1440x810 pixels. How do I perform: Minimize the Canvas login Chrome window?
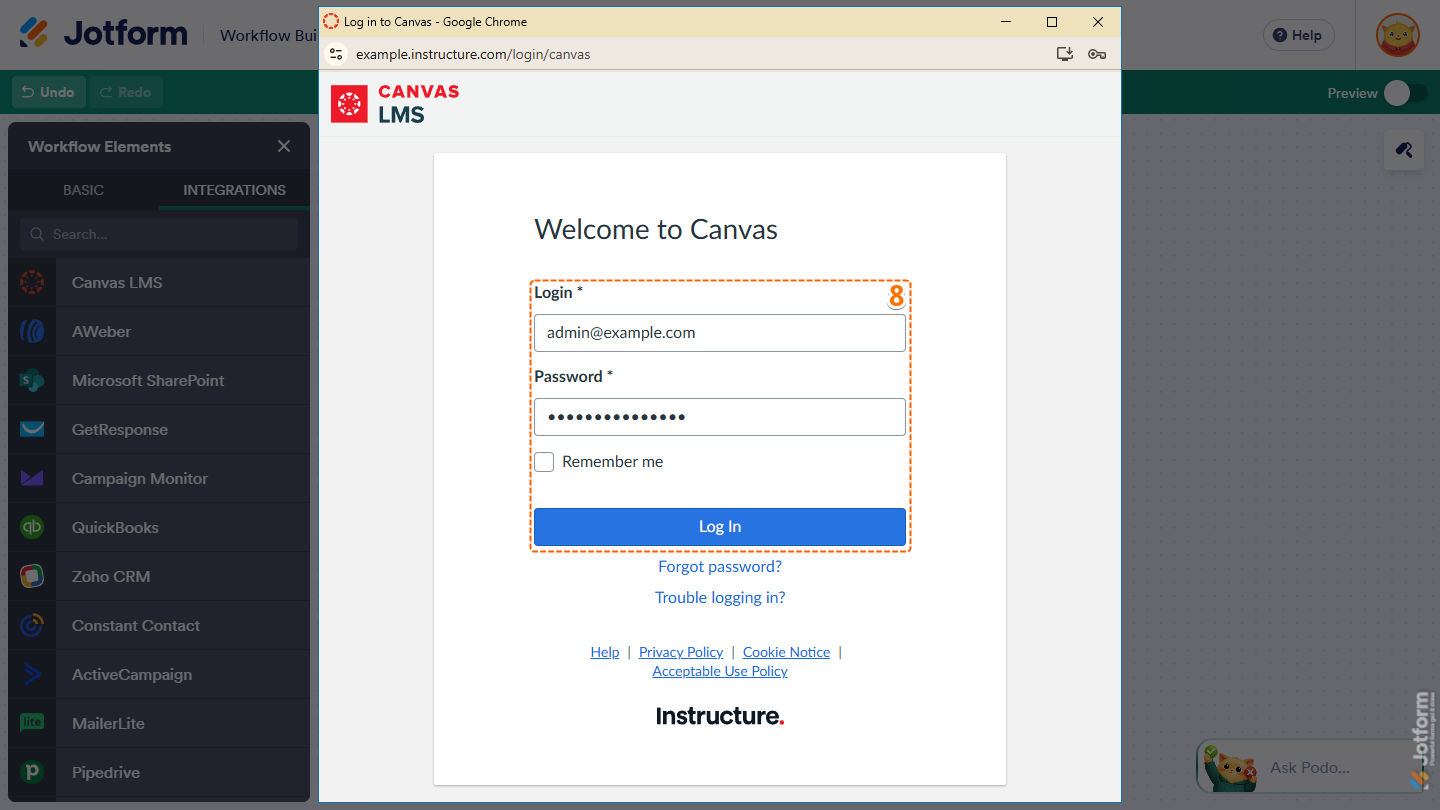[1006, 22]
